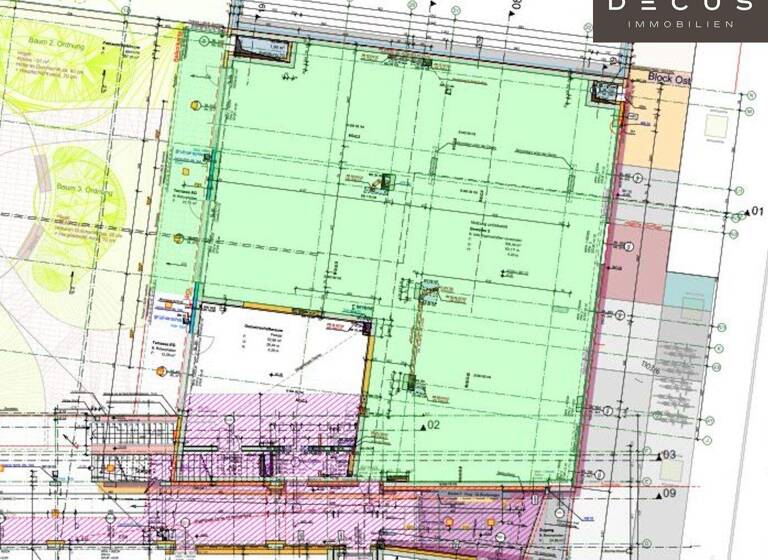Viewport: 768px width, 560px height.
Task: Click the column marker in the upper green center
Action: pyautogui.click(x=386, y=182)
